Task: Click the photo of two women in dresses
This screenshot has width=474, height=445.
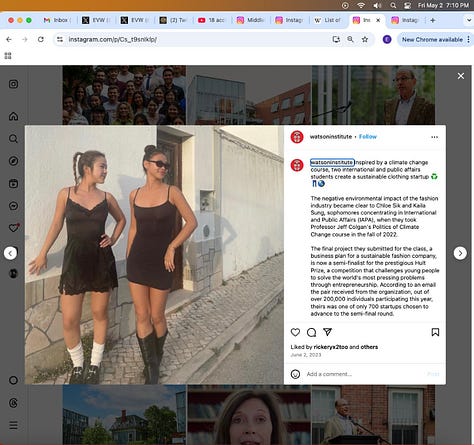Action: click(x=154, y=255)
